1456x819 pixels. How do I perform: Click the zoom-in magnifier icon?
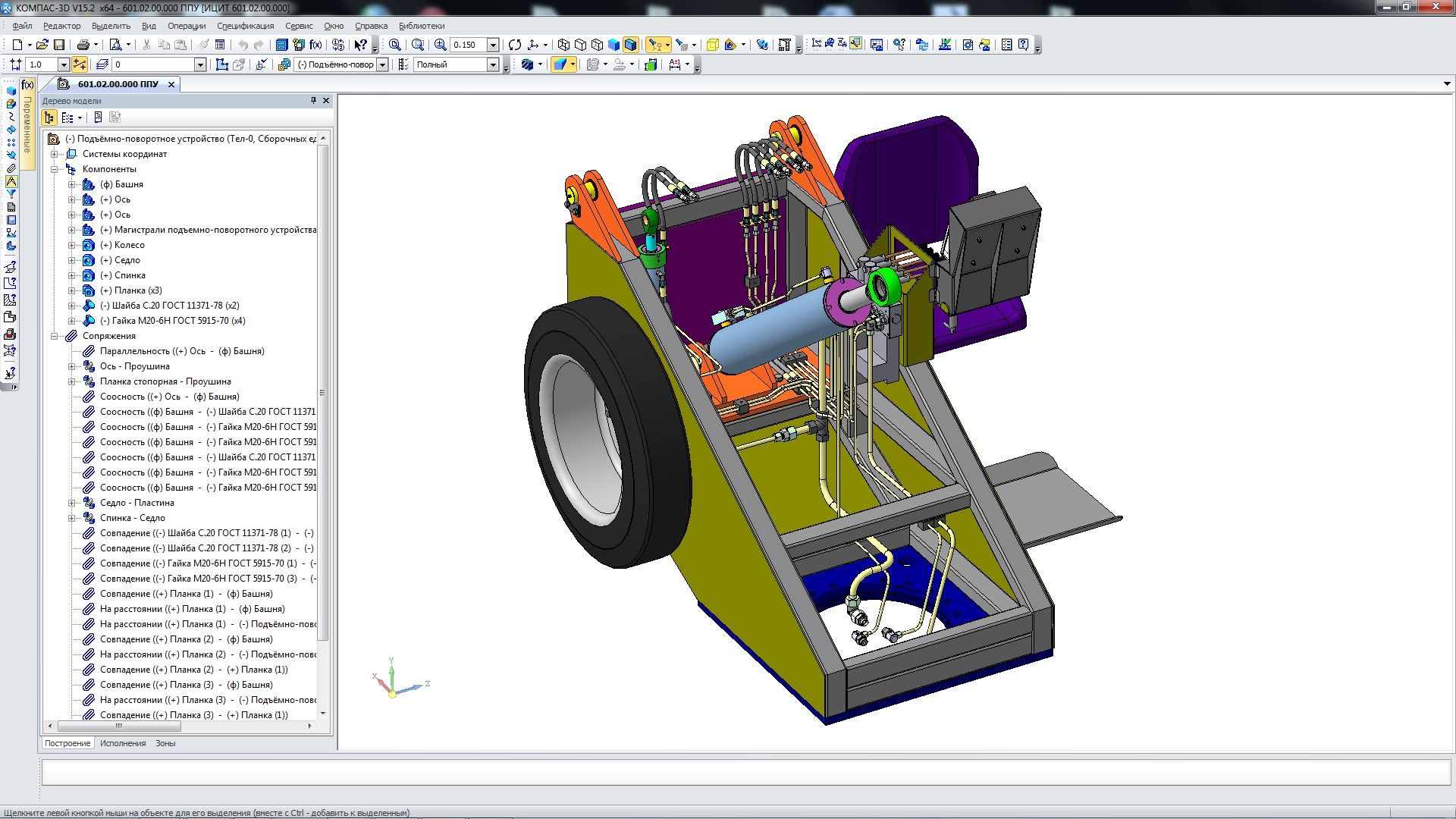[x=440, y=45]
